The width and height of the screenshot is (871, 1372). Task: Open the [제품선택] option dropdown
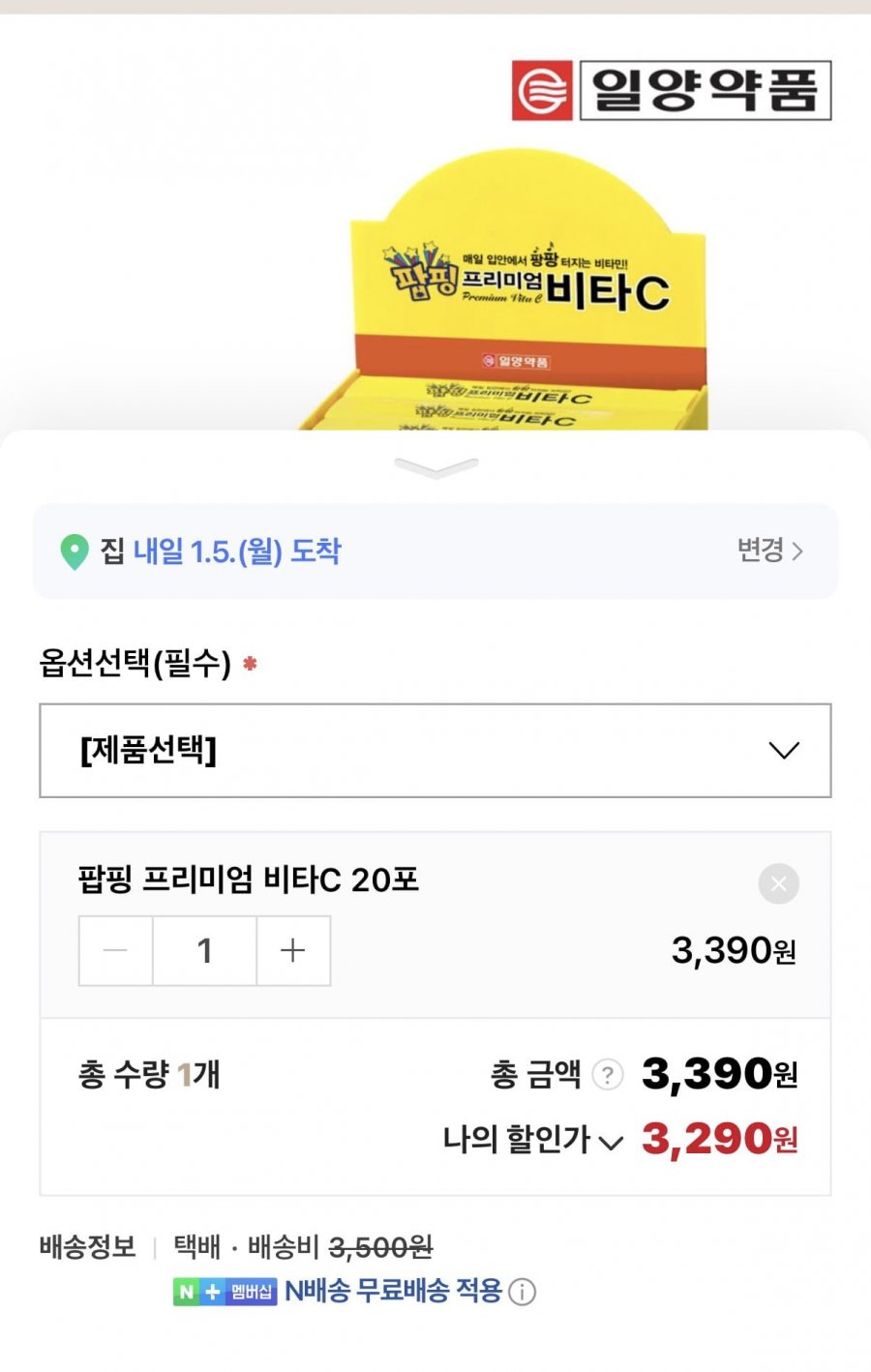435,751
